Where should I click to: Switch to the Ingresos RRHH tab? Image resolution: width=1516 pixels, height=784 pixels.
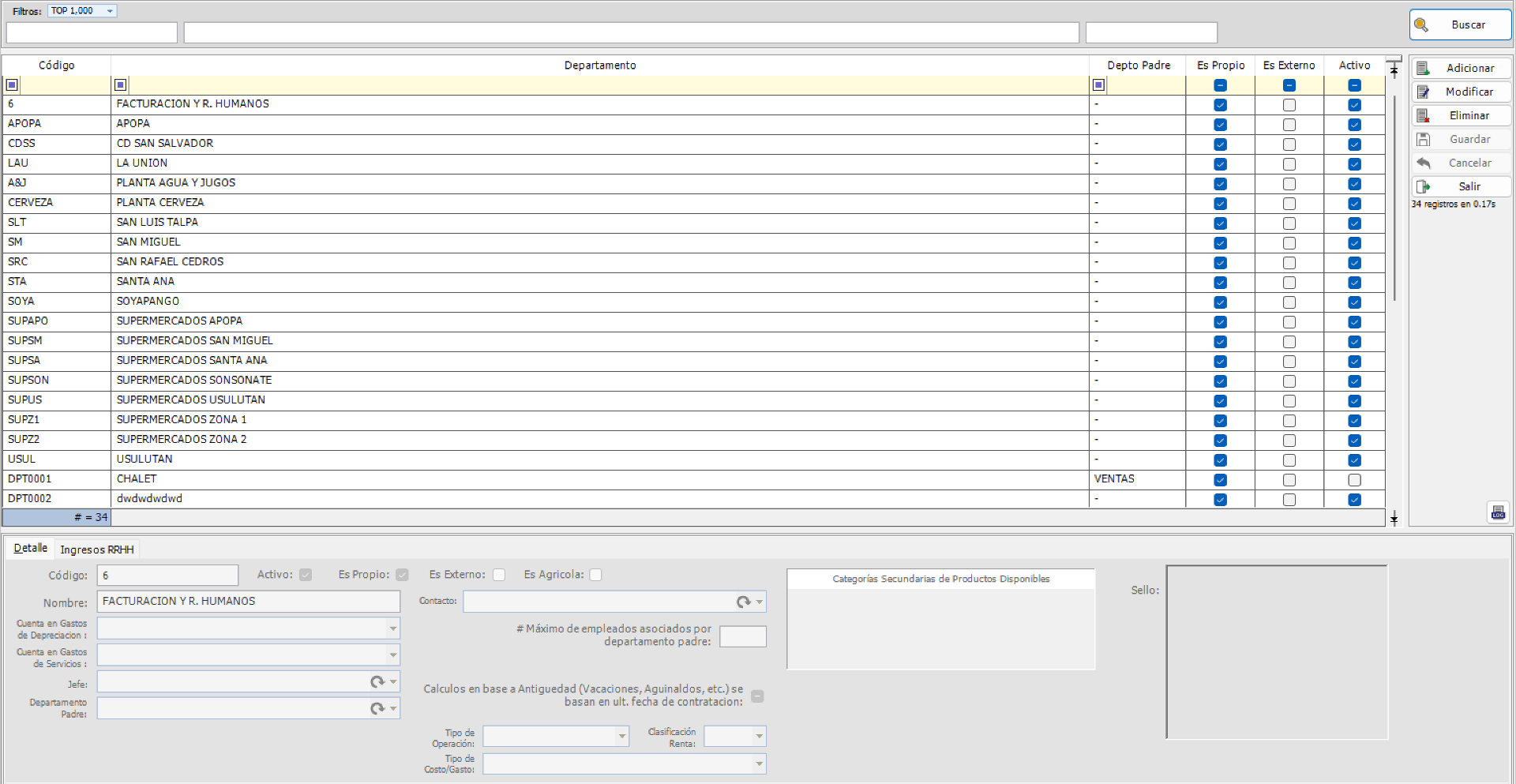[96, 549]
